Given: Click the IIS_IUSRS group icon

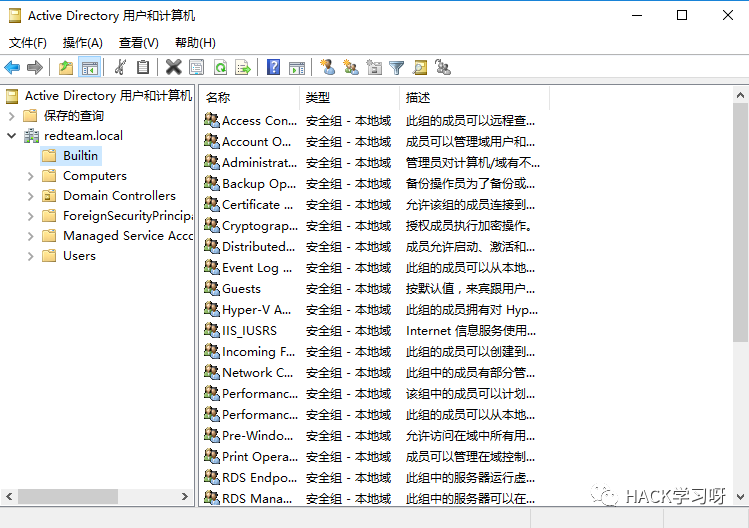Looking at the screenshot, I should (212, 330).
